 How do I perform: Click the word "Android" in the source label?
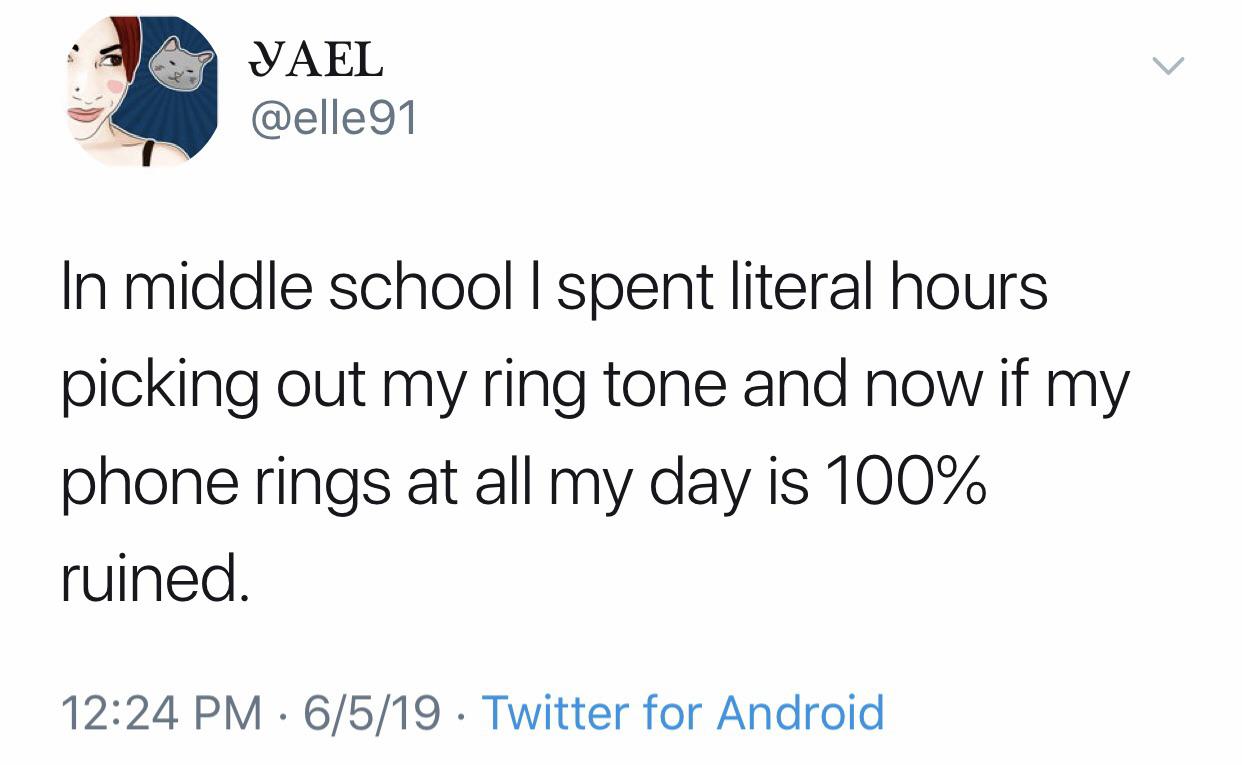click(x=800, y=713)
